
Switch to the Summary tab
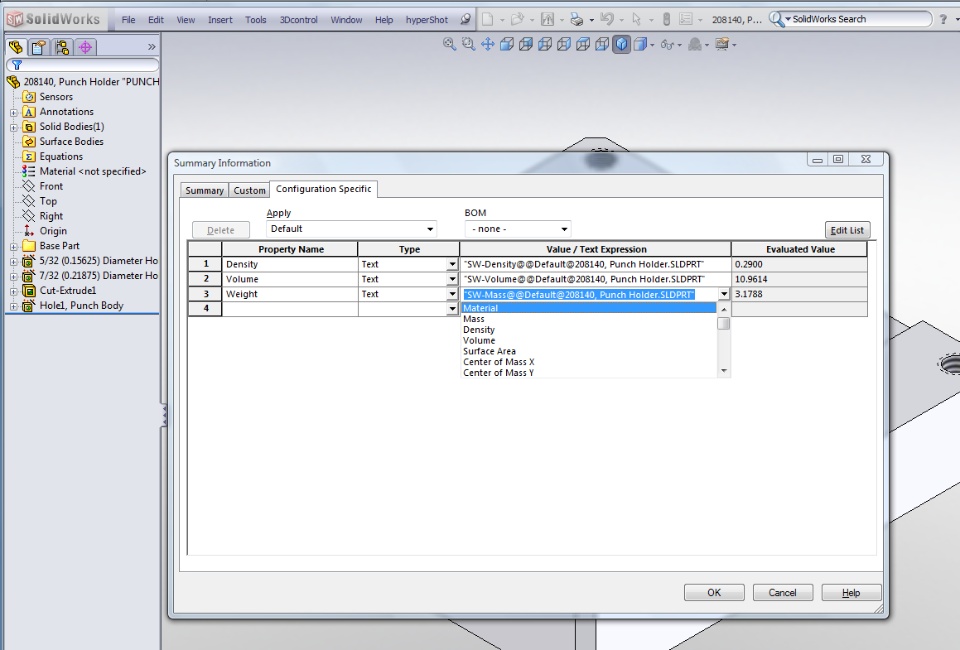click(x=204, y=190)
